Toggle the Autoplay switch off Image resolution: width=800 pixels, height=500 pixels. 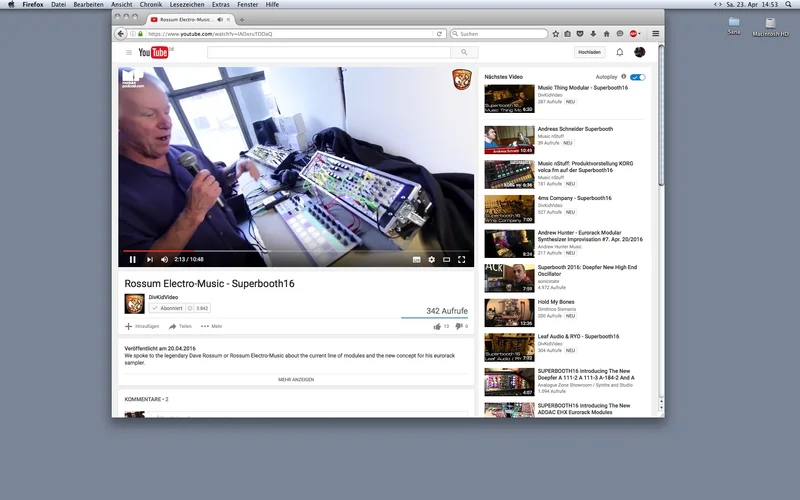tap(638, 77)
